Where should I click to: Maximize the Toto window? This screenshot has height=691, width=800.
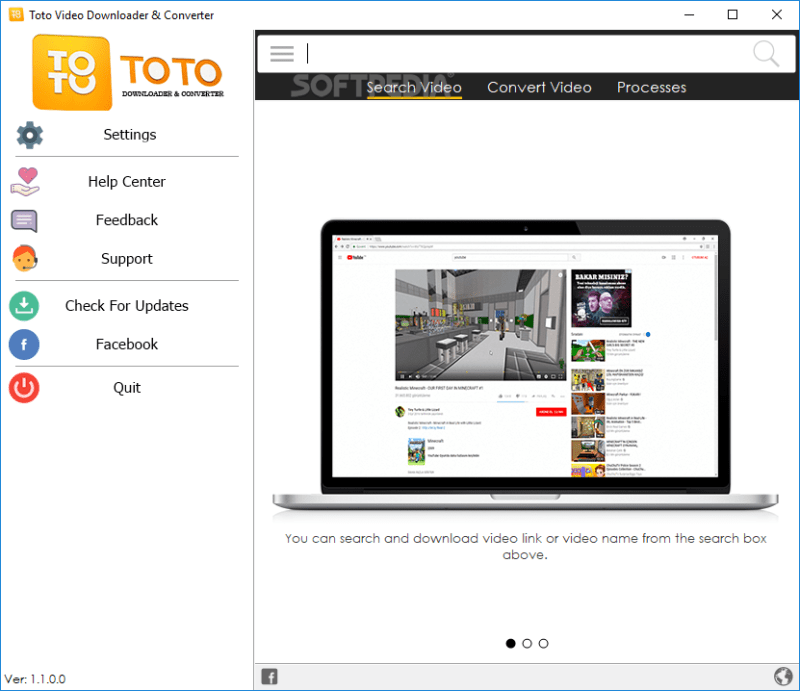tap(733, 15)
